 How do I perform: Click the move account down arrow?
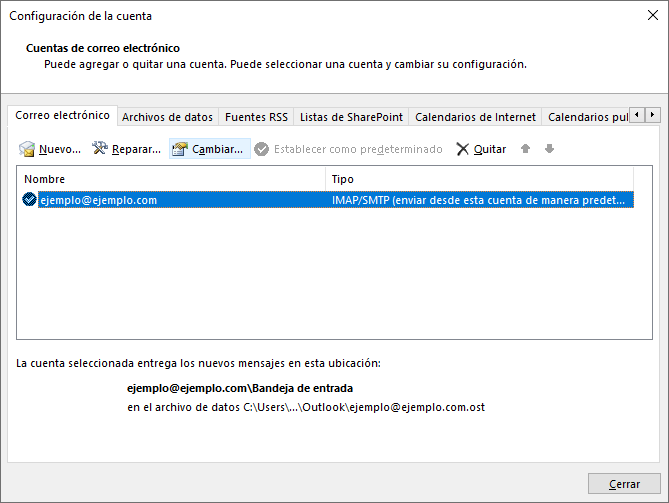point(549,149)
